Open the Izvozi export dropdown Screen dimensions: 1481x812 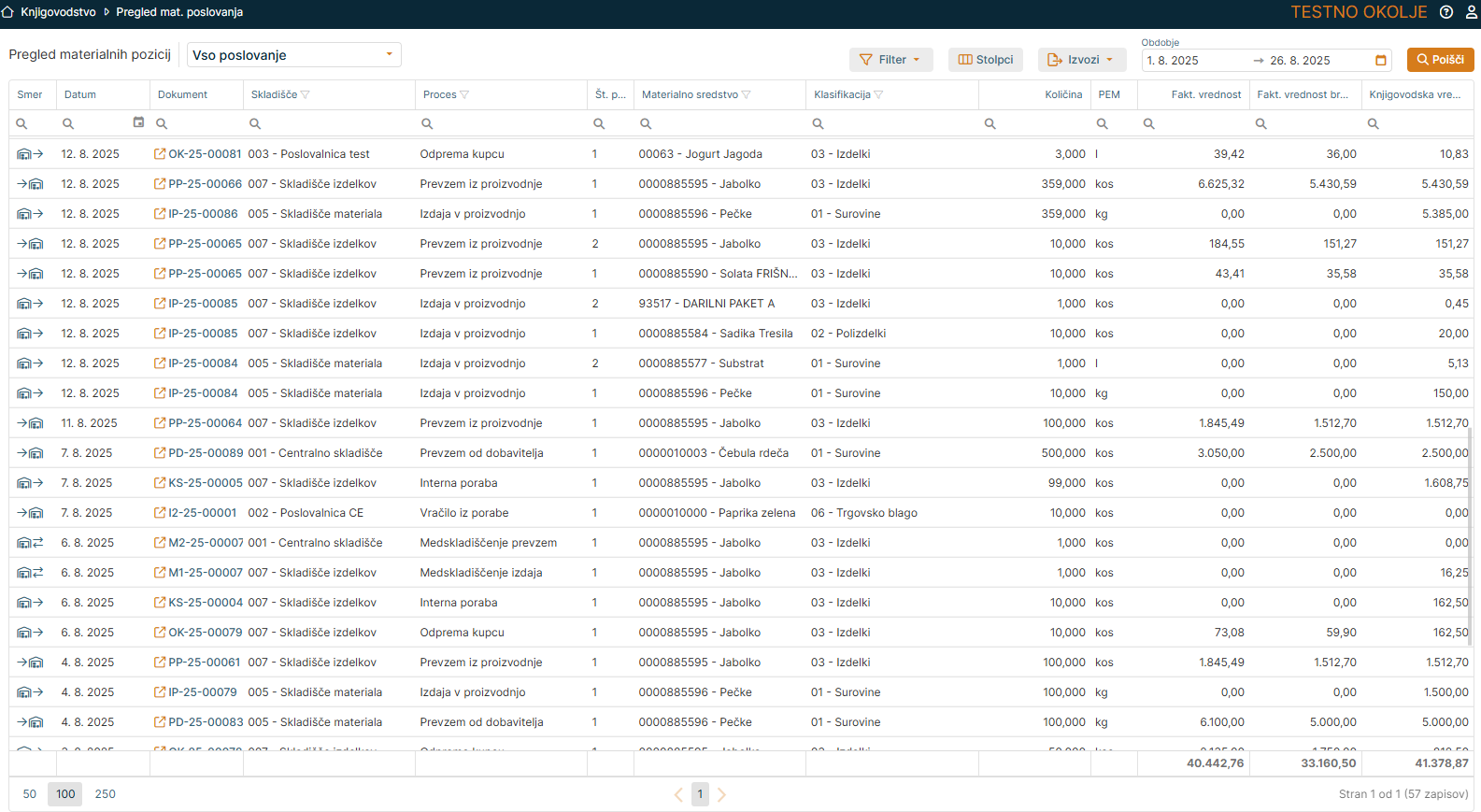(1081, 60)
